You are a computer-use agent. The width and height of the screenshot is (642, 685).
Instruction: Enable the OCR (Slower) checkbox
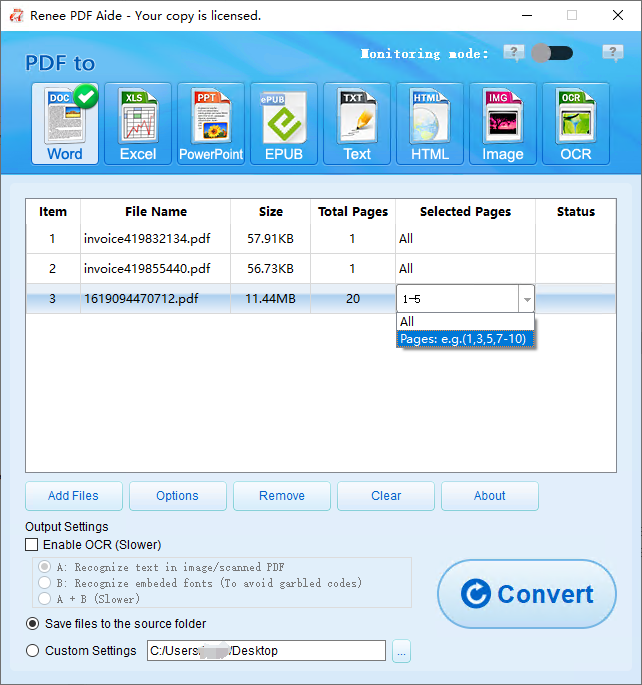[32, 545]
